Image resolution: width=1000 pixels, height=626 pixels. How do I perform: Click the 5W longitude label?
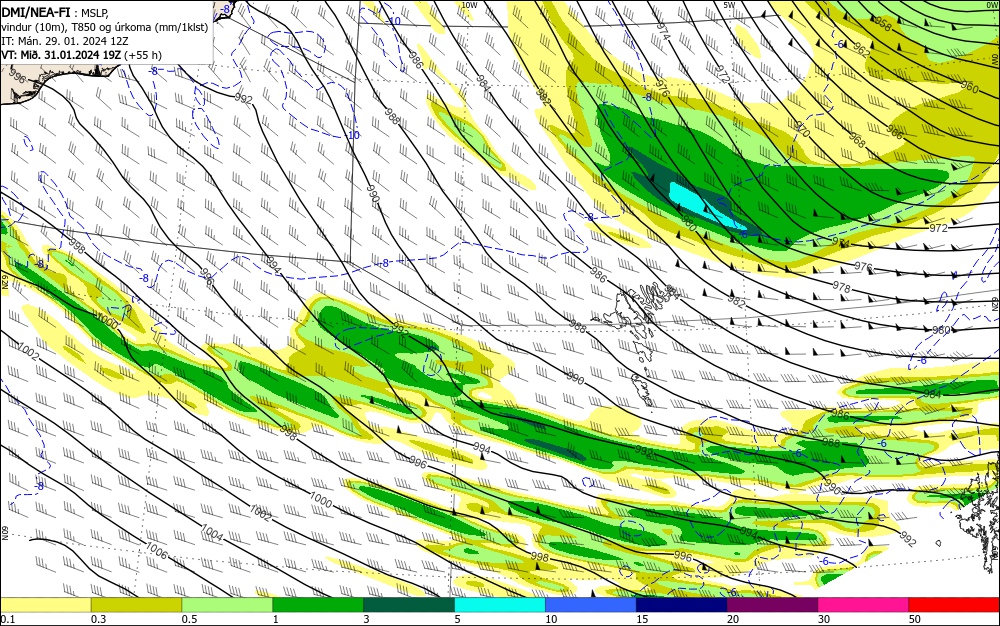point(730,5)
